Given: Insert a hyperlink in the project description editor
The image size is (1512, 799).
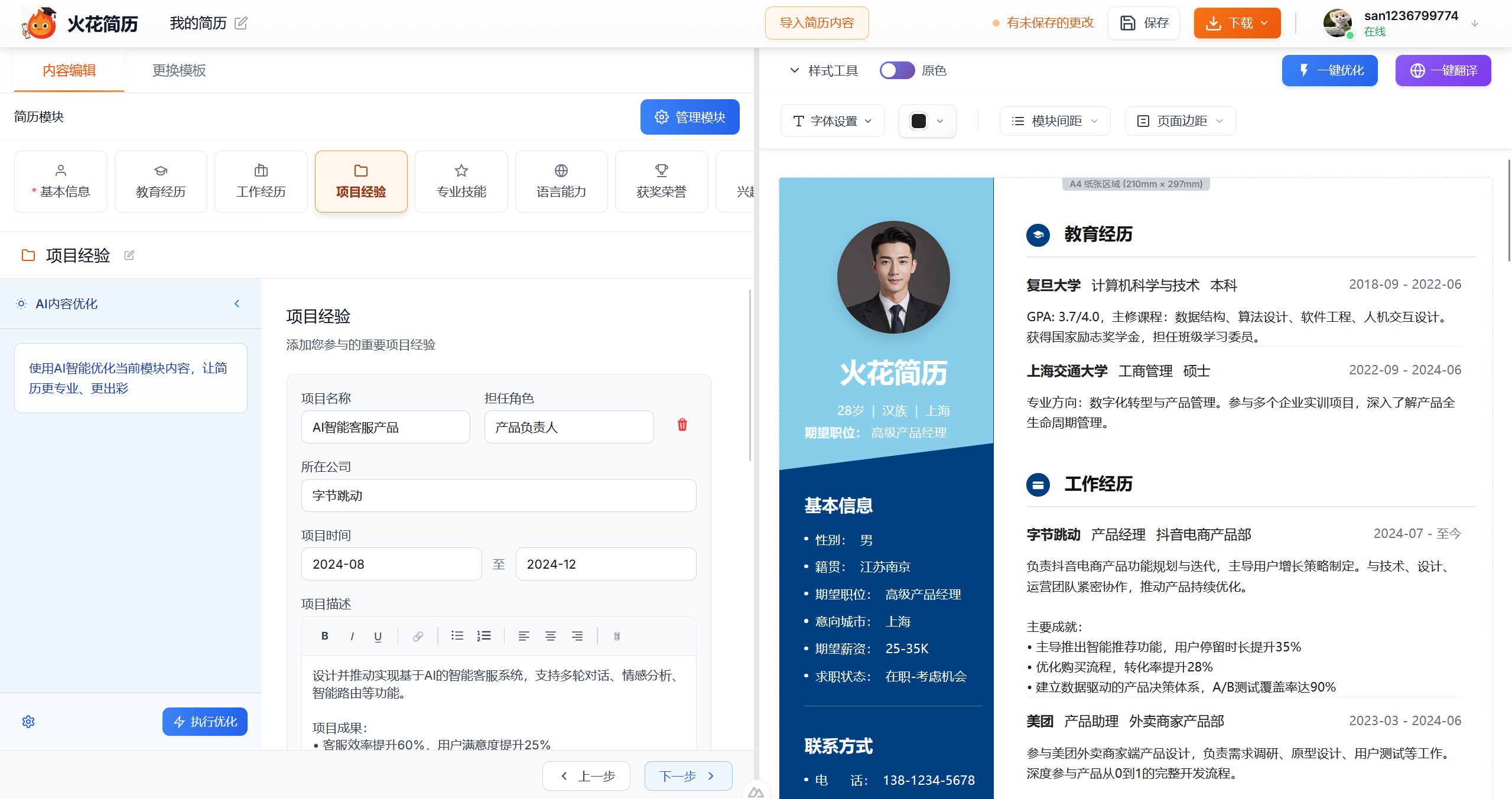Looking at the screenshot, I should 418,636.
